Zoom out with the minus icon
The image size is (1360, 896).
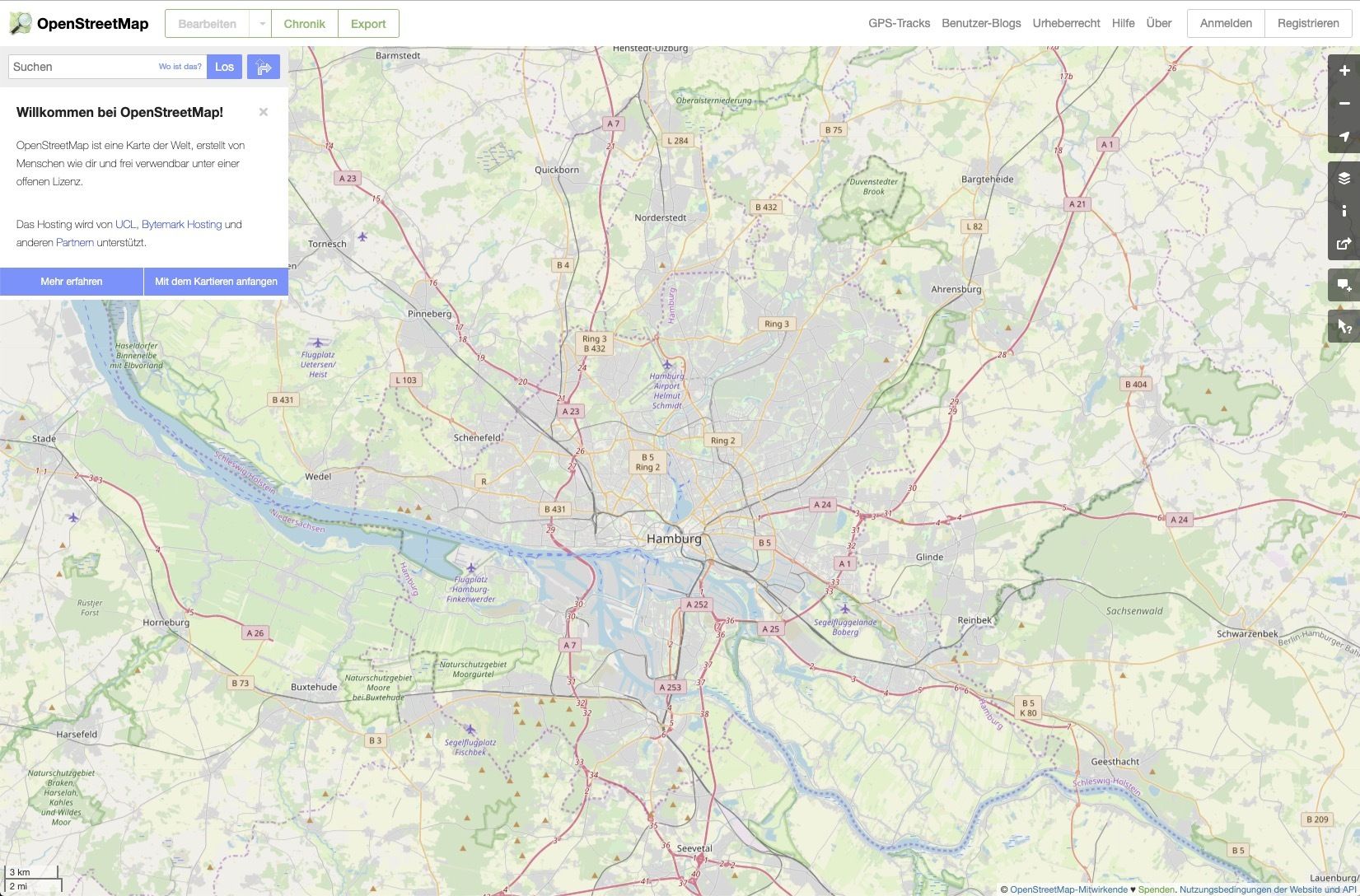tap(1344, 104)
